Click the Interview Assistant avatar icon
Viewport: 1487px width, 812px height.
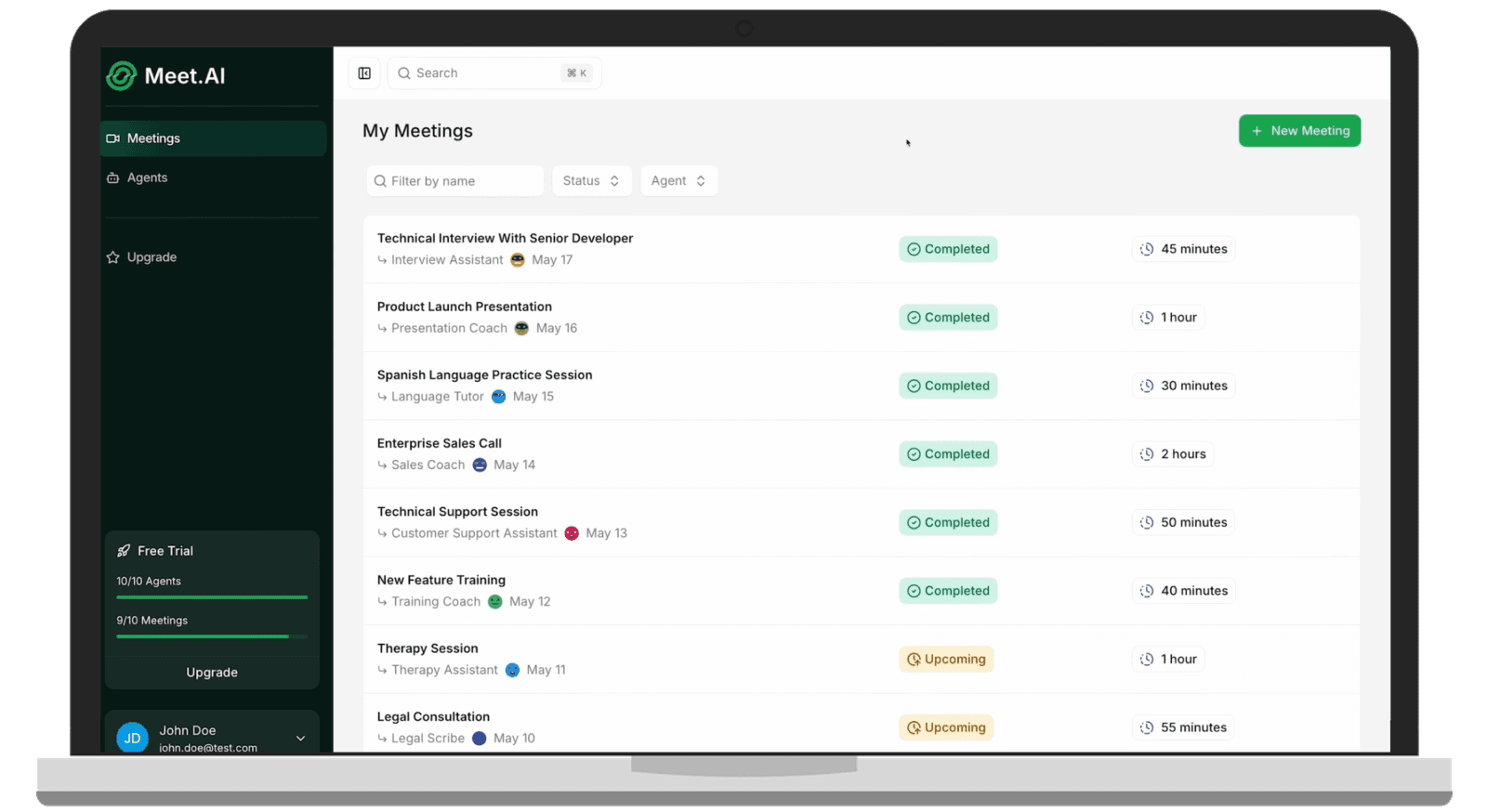pyautogui.click(x=518, y=260)
